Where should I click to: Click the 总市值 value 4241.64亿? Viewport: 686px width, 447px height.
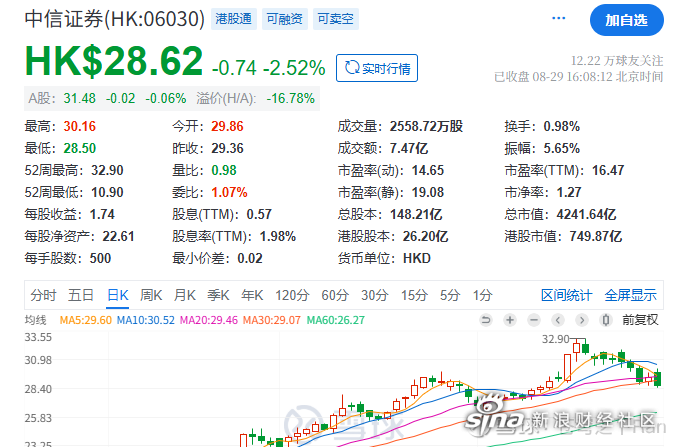click(586, 214)
